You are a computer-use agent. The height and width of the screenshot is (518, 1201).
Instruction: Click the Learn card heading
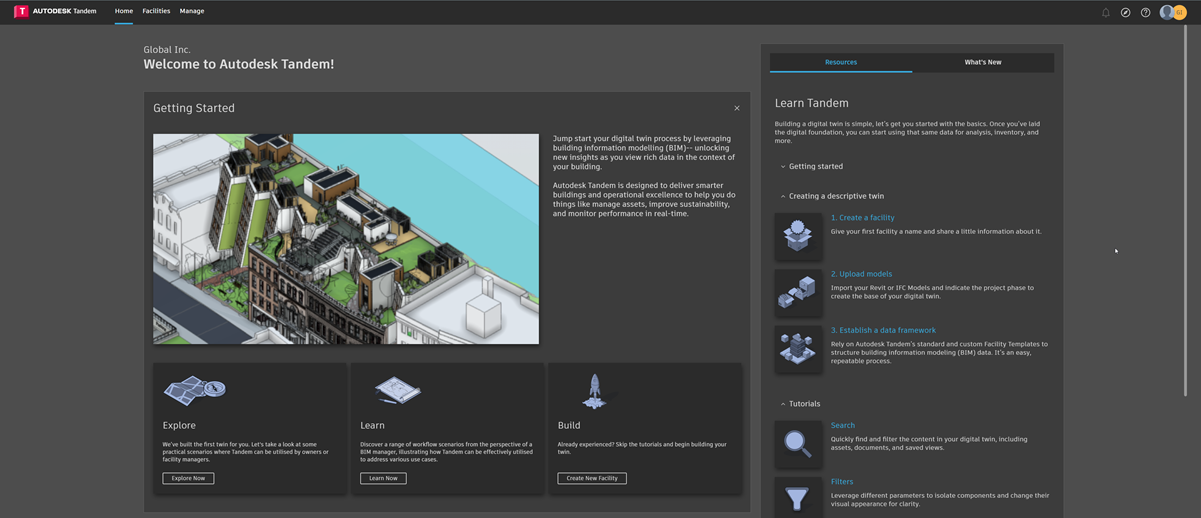[372, 425]
